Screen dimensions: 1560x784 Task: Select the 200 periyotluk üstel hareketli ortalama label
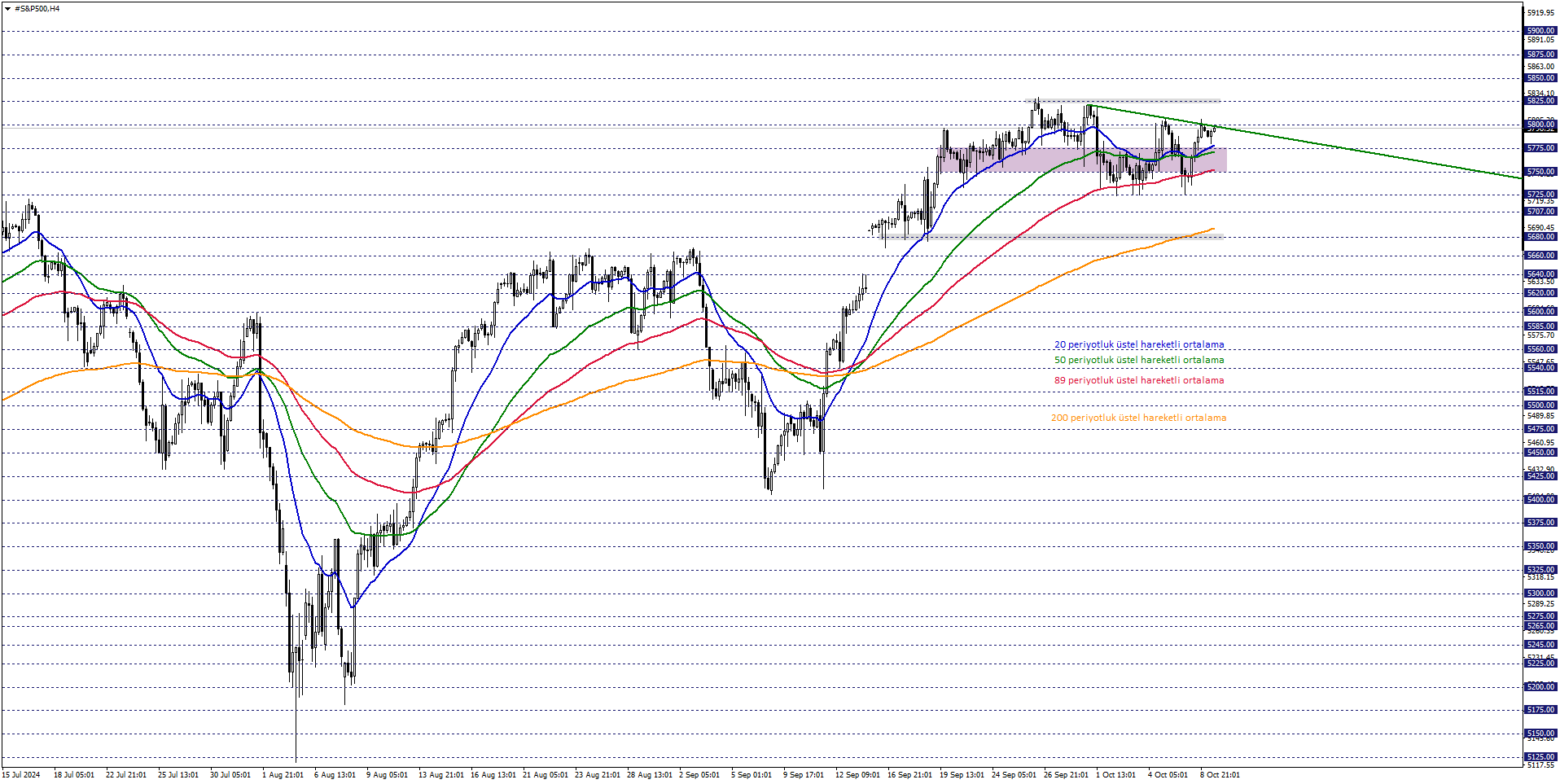tap(1138, 418)
